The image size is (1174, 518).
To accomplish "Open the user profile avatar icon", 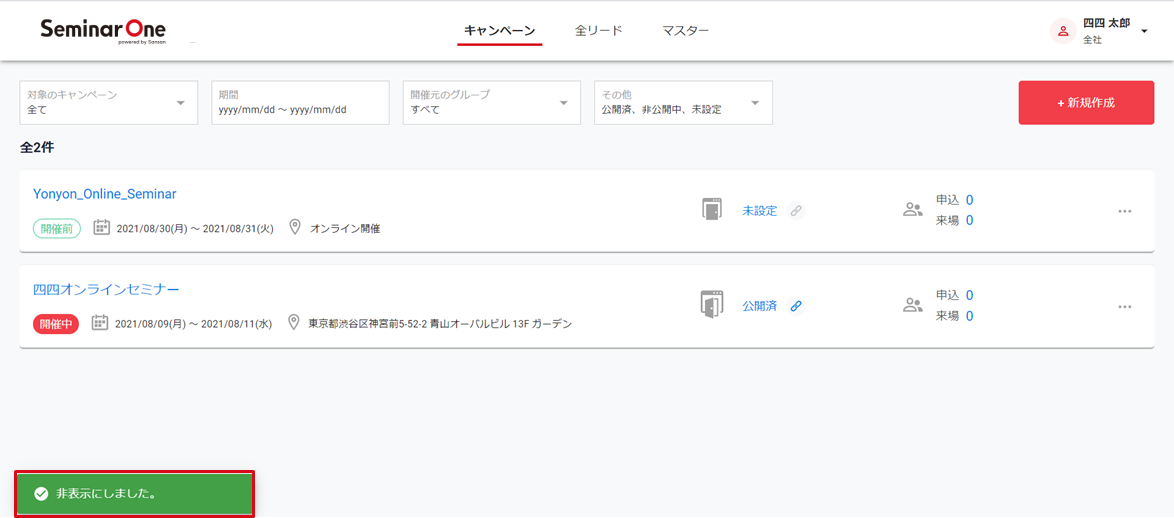I will (1062, 31).
